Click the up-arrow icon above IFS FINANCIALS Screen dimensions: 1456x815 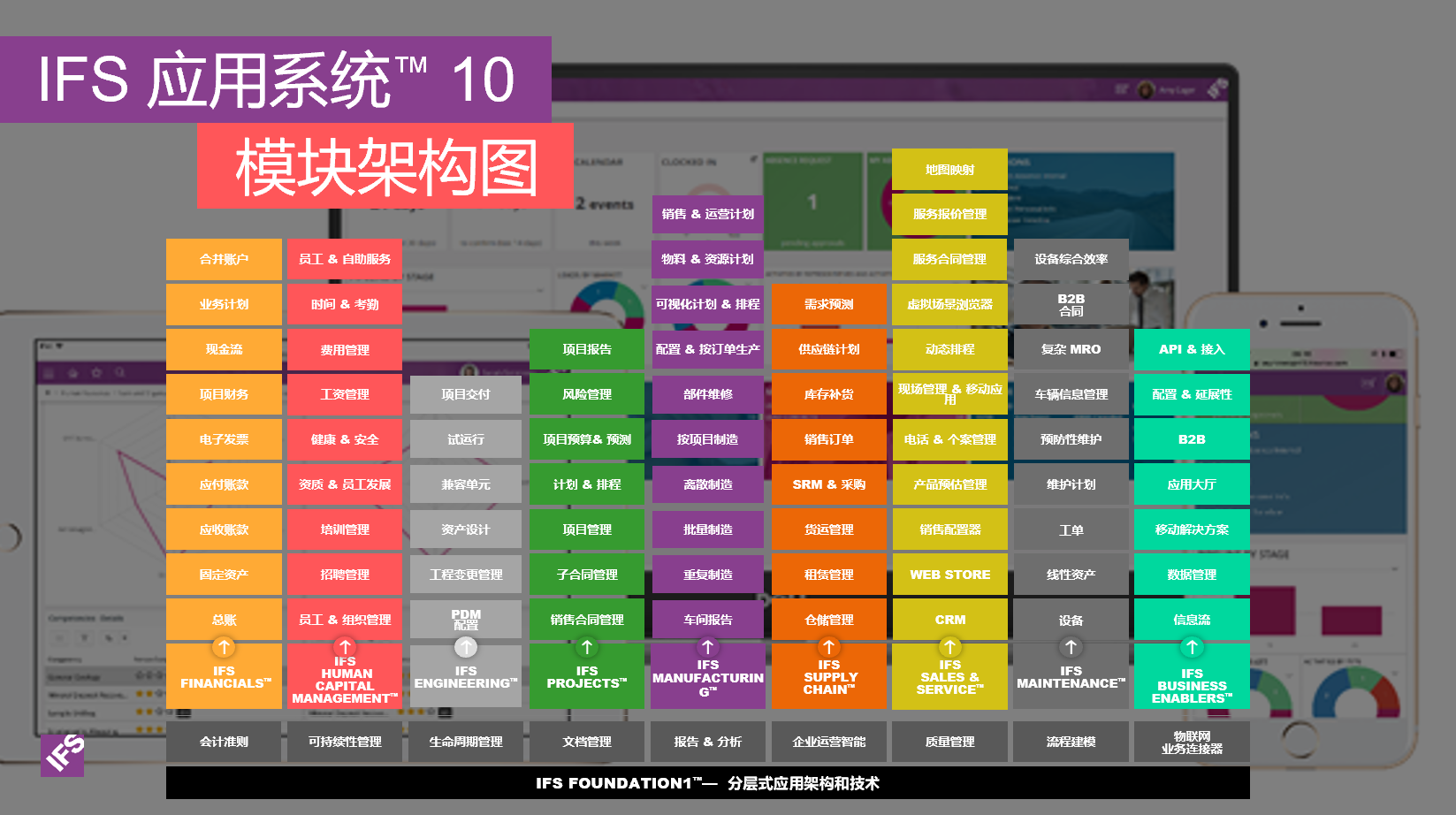[x=224, y=647]
